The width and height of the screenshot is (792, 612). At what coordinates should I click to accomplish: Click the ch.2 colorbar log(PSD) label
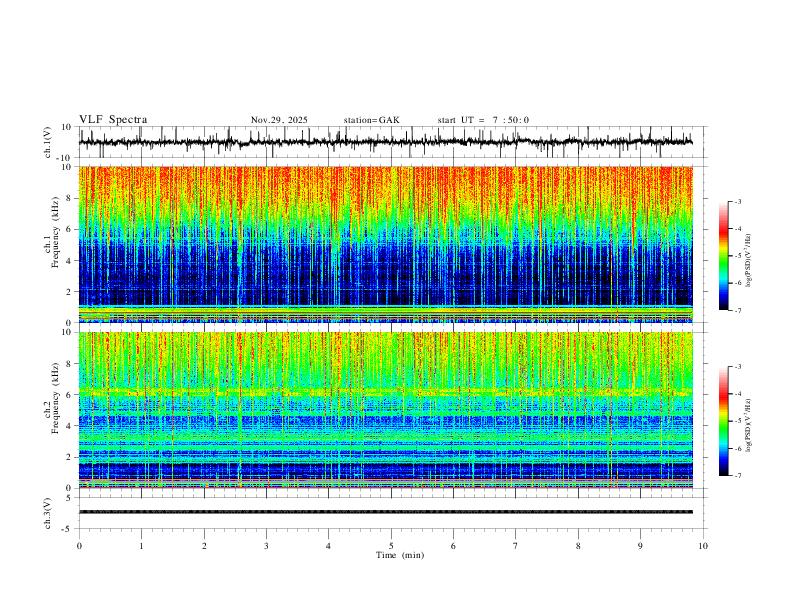pos(749,425)
